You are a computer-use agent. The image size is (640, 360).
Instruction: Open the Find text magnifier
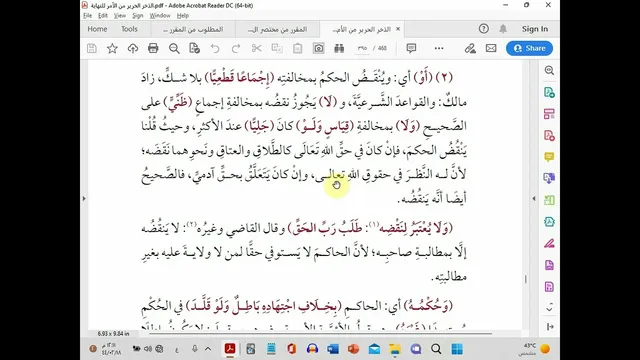(x=174, y=48)
